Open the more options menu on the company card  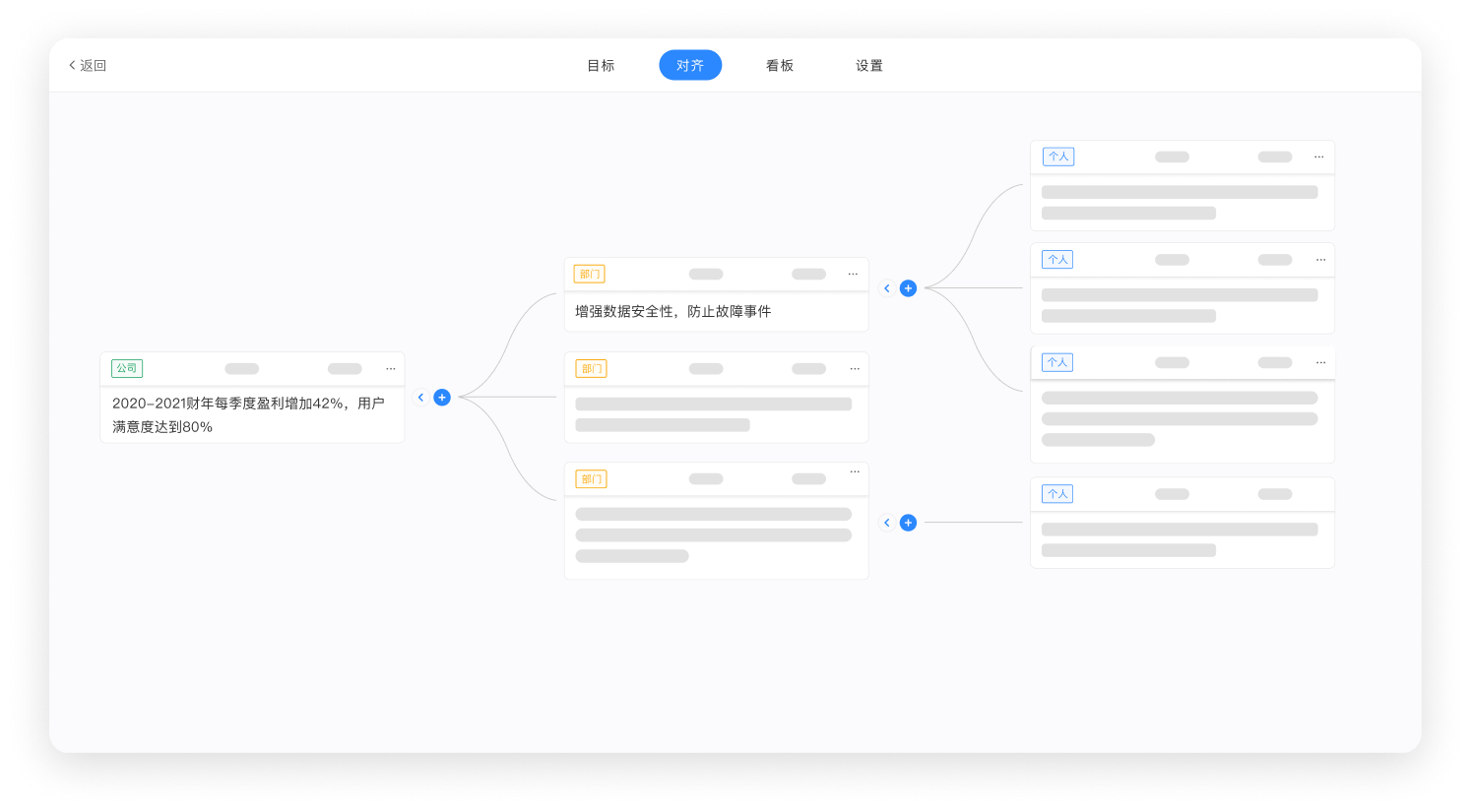coord(390,368)
